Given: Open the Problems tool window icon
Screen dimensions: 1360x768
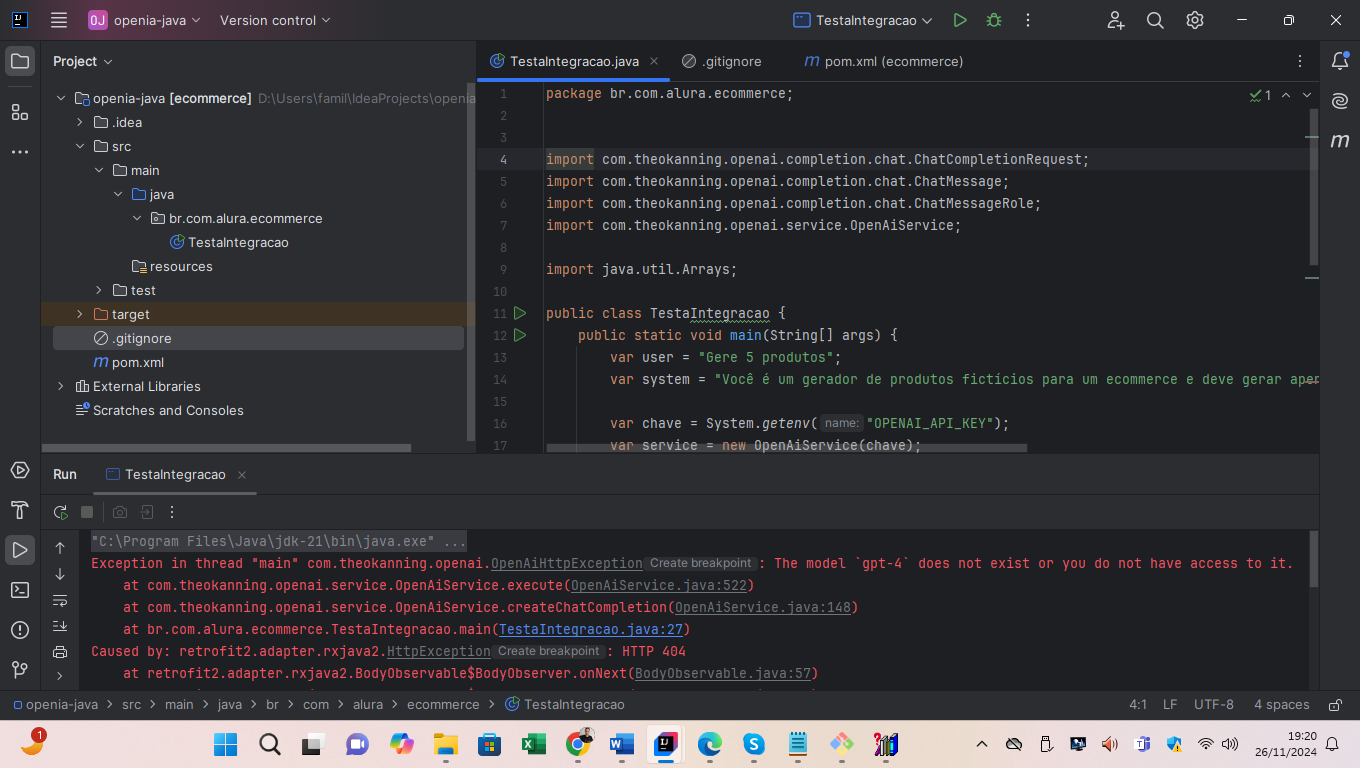Looking at the screenshot, I should tap(20, 630).
